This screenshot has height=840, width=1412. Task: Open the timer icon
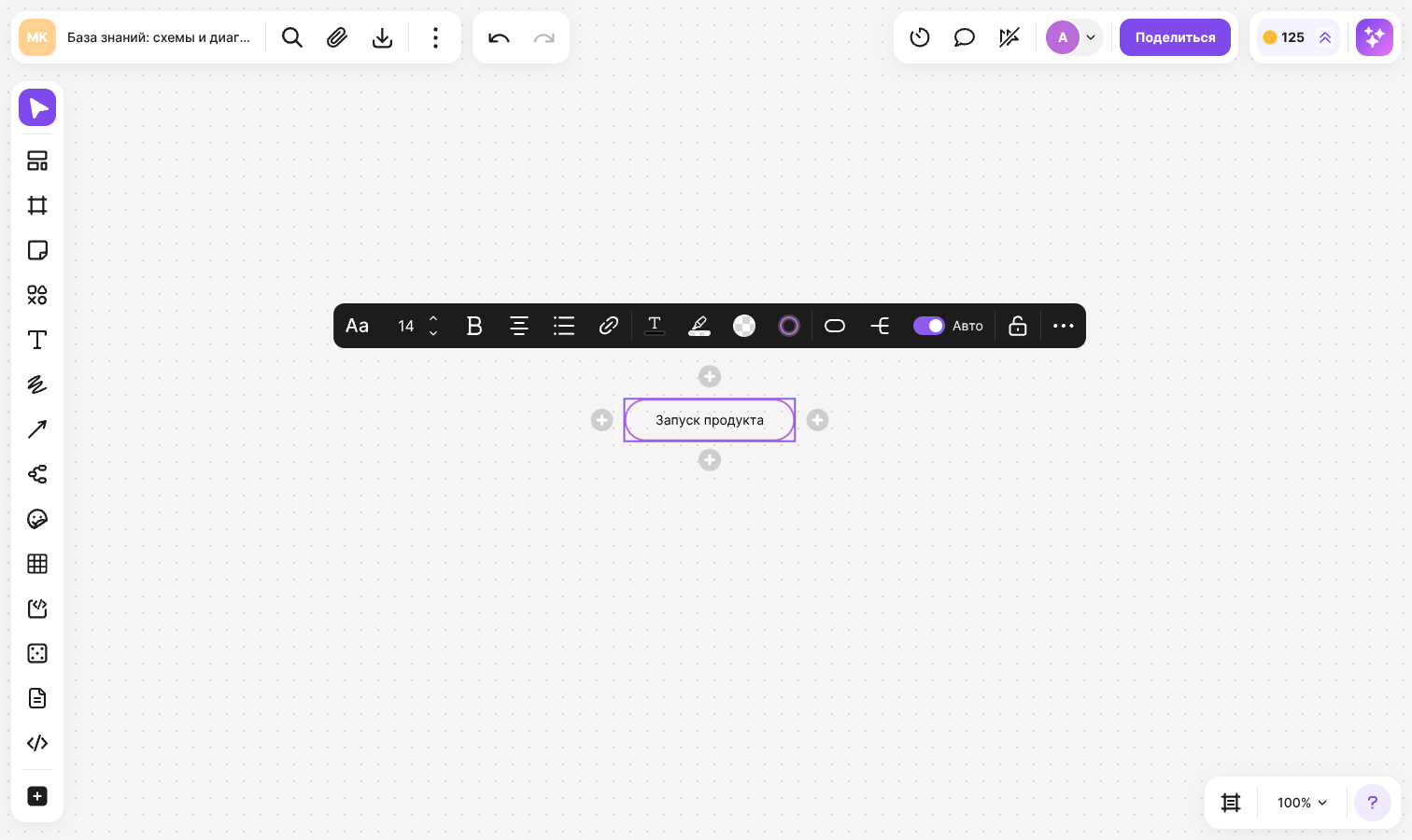pyautogui.click(x=920, y=37)
